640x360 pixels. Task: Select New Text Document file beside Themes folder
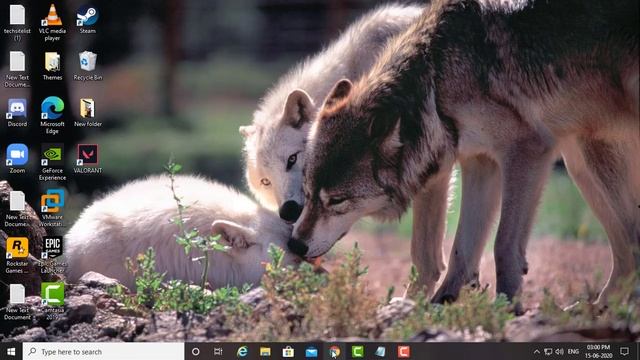coord(17,69)
